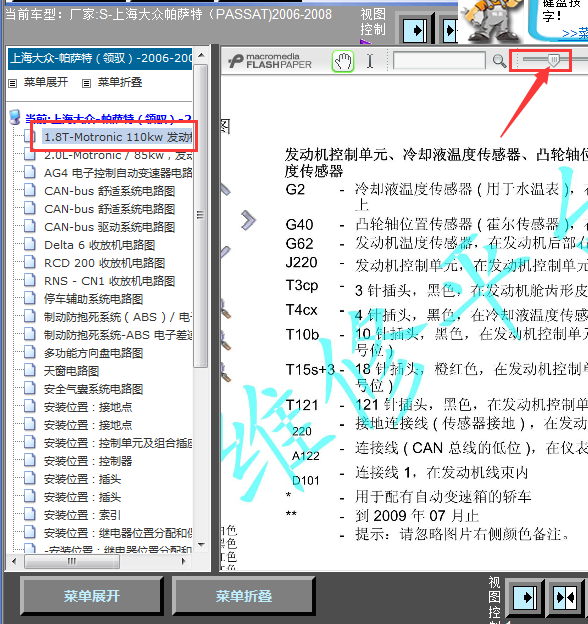Click the Macromedia FlashPaper logo
Screen dimensions: 588x624
click(271, 61)
